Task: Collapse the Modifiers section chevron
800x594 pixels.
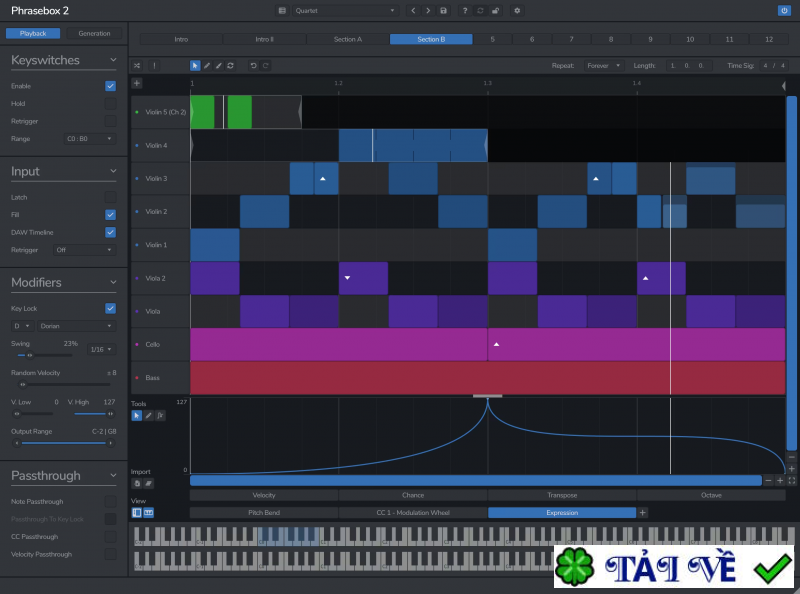Action: (x=113, y=283)
